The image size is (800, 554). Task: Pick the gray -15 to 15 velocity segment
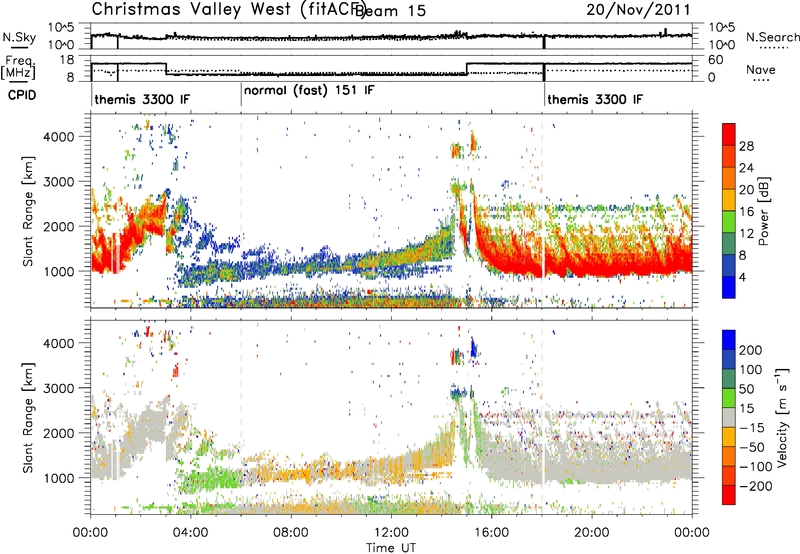[x=729, y=418]
